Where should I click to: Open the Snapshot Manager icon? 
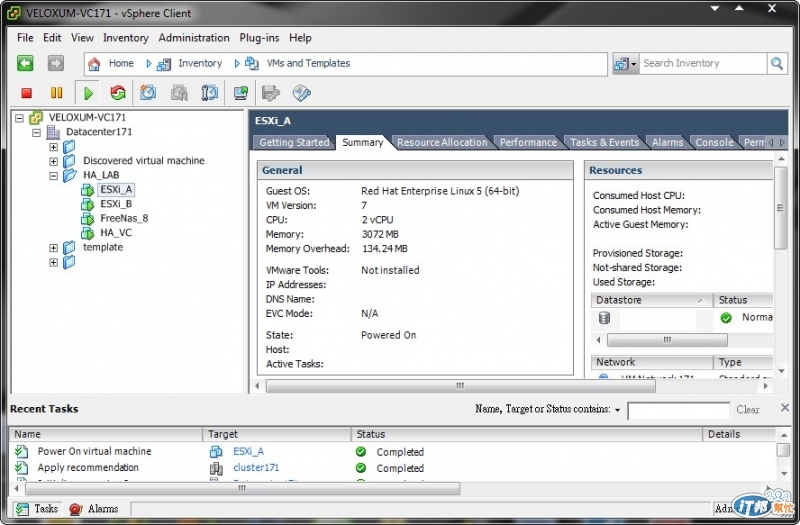point(209,93)
